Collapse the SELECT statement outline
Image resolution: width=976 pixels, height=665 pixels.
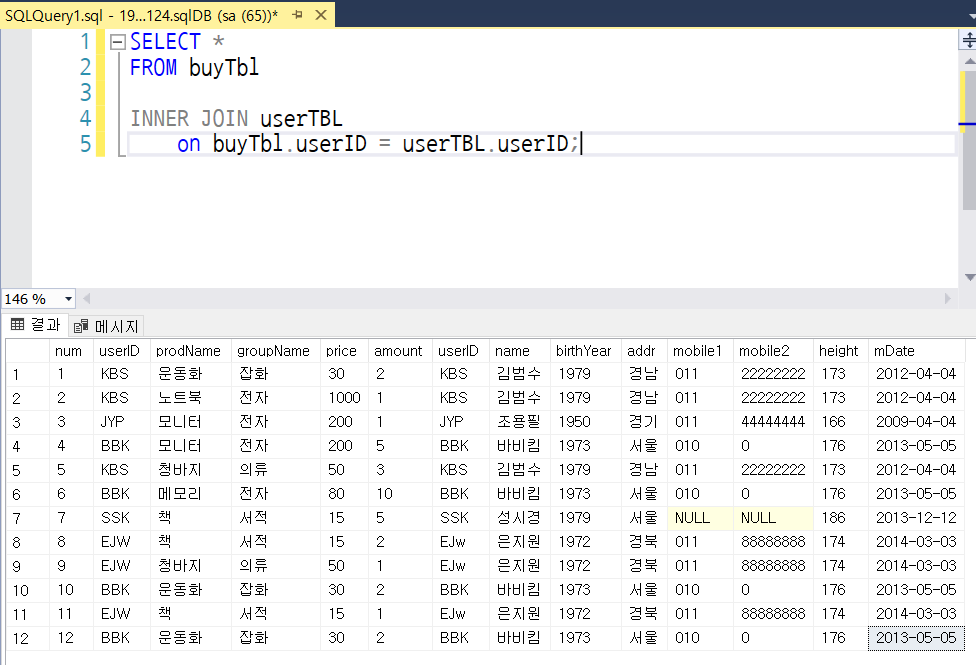[118, 42]
